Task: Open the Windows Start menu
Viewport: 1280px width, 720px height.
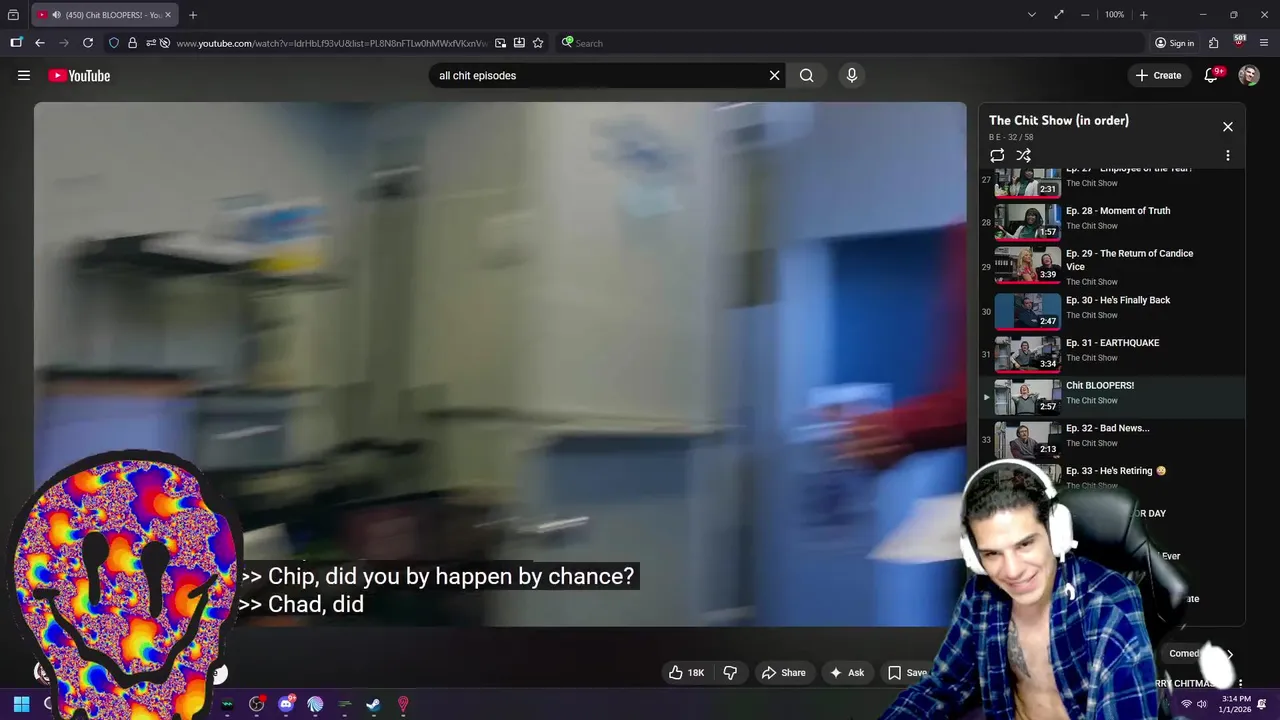Action: click(x=21, y=704)
